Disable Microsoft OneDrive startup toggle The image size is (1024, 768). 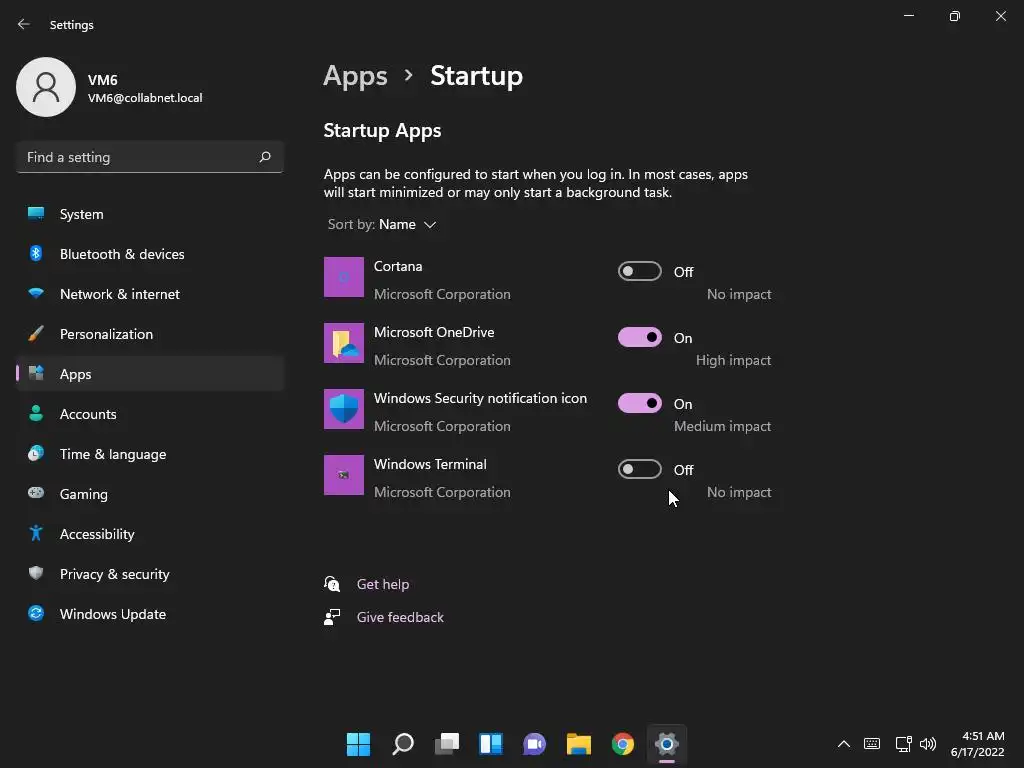639,337
